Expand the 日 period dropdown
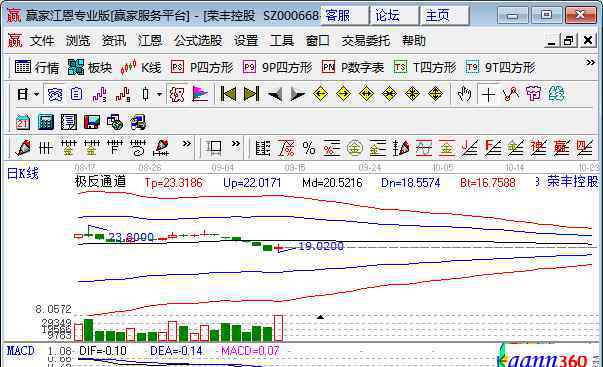Screen dimensions: 603x367 pyautogui.click(x=37, y=94)
